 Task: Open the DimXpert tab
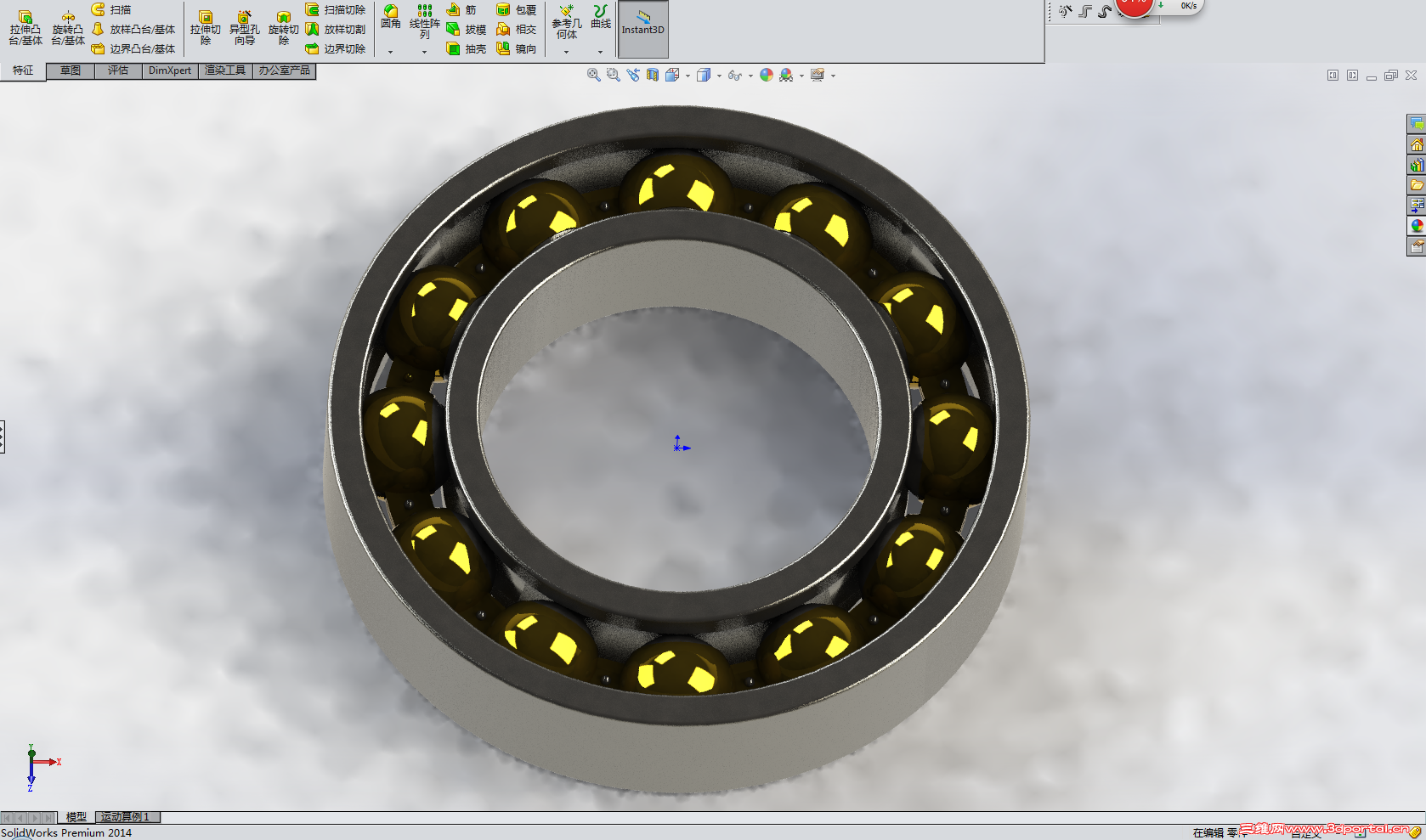[x=170, y=70]
